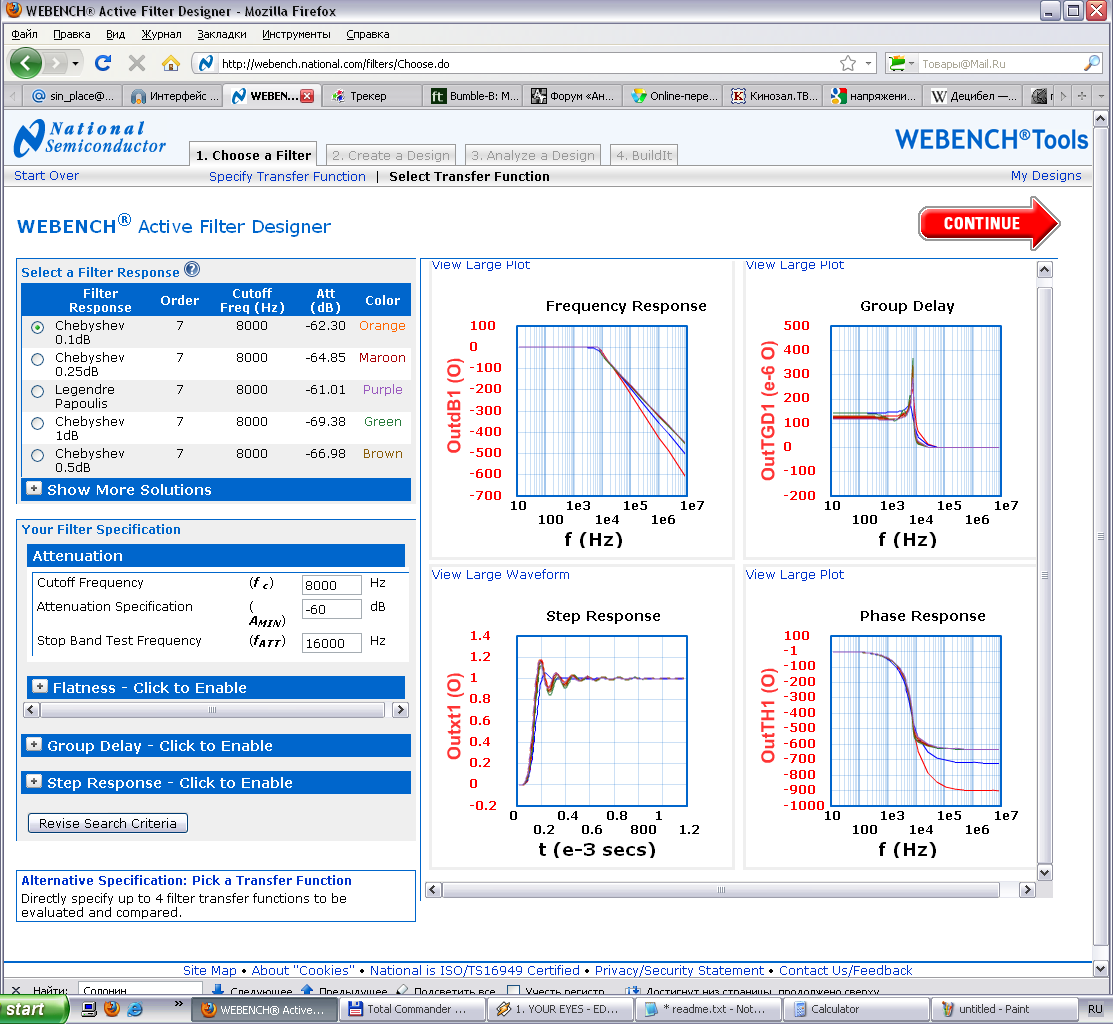The width and height of the screenshot is (1113, 1024).
Task: Click the National Semiconductor logo
Action: pos(89,138)
